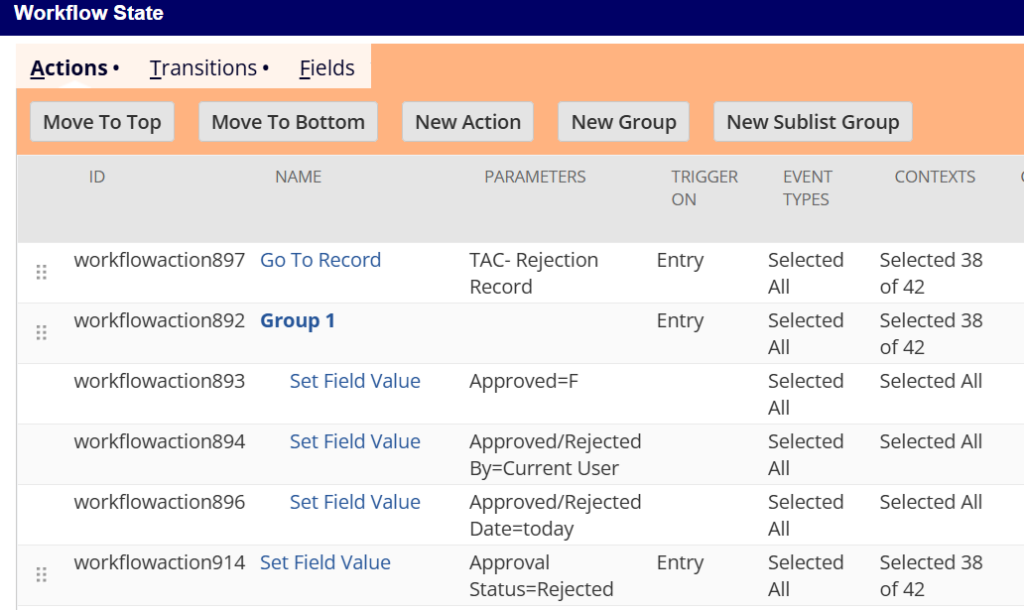The width and height of the screenshot is (1024, 610).
Task: Click Entry trigger for workflowaction892
Action: click(680, 321)
